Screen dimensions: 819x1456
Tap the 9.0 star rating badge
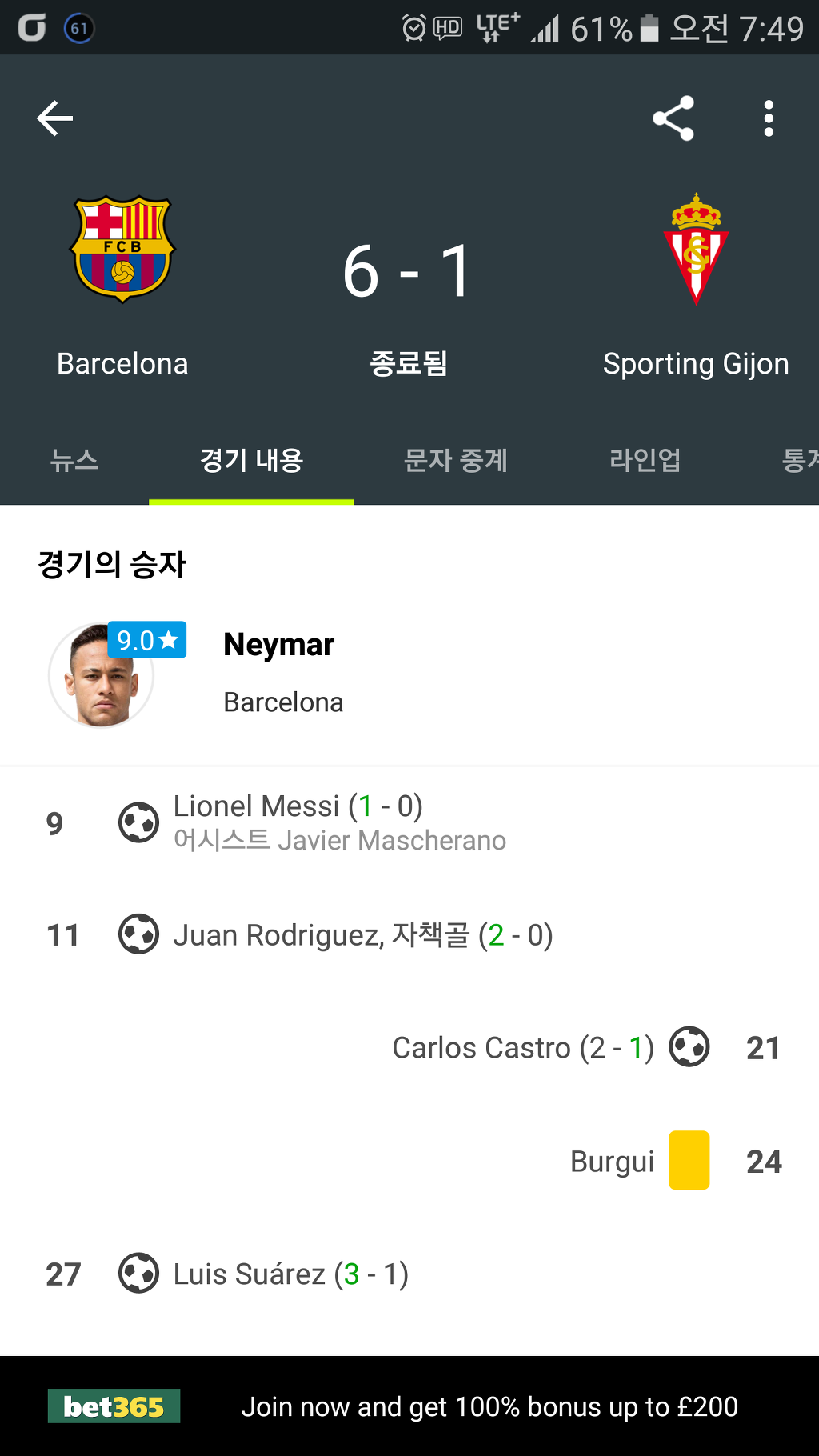147,640
